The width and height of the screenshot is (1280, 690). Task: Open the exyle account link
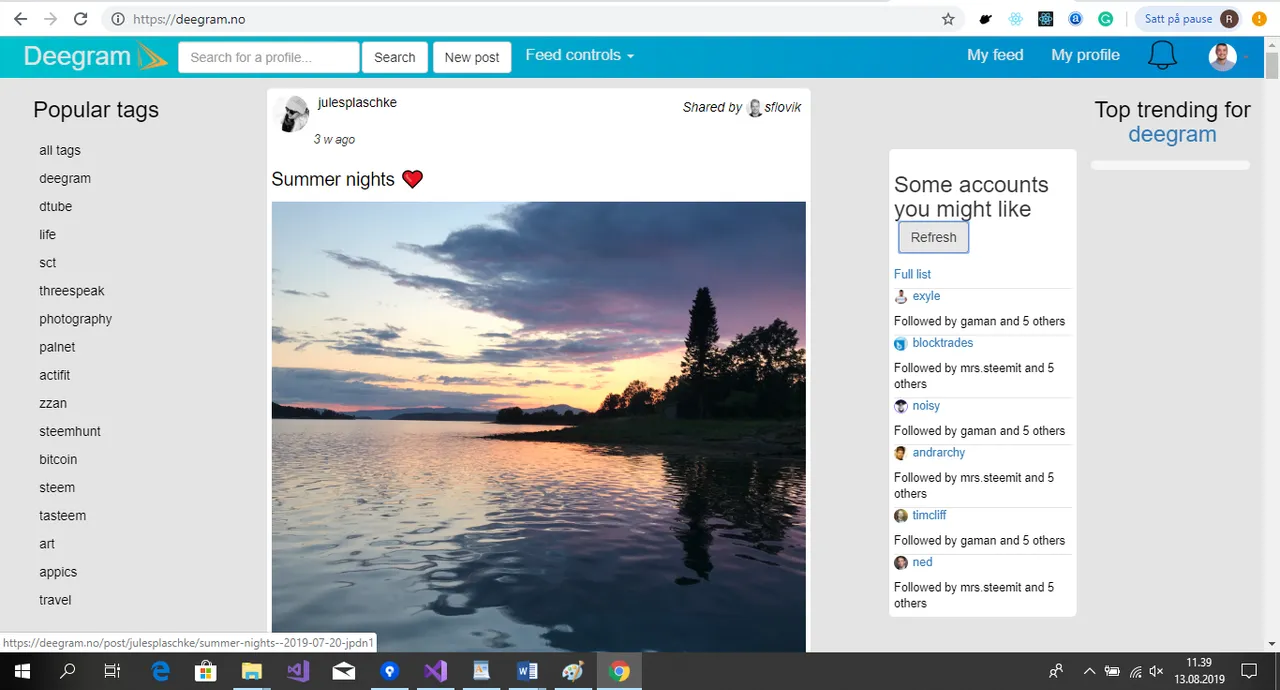pos(926,296)
